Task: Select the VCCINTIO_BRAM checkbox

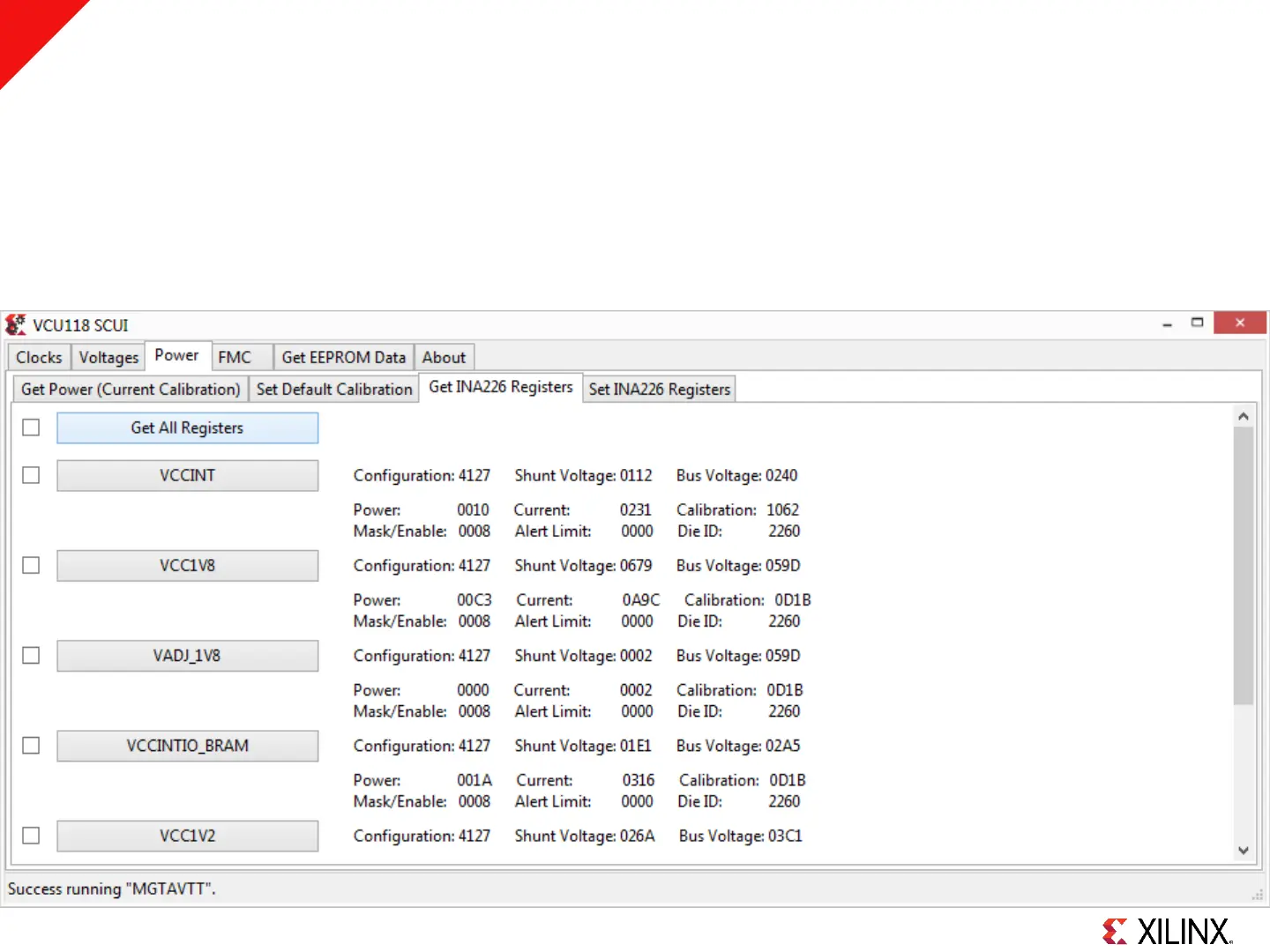Action: pos(31,746)
